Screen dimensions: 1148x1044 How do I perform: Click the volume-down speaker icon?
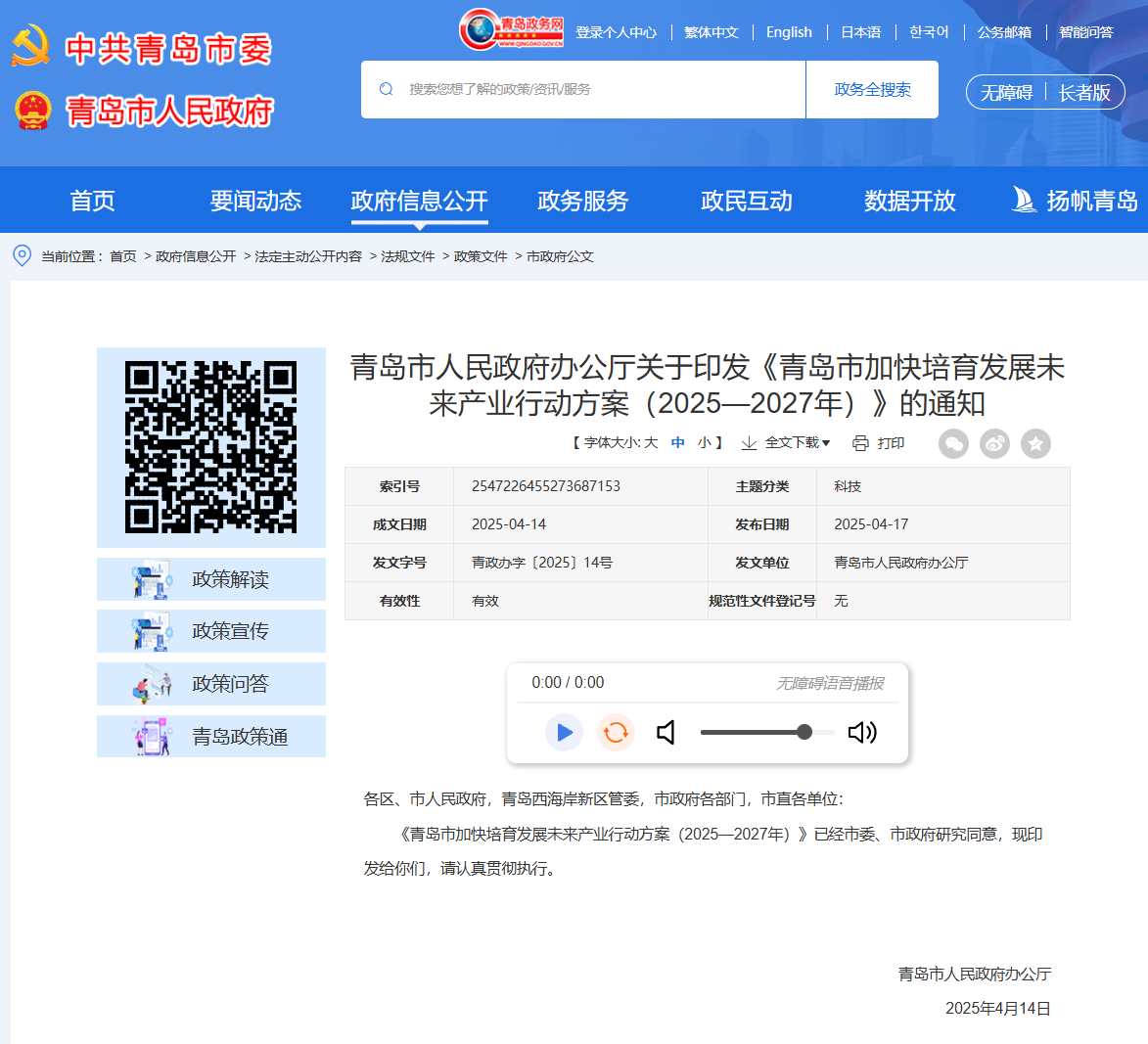coord(666,732)
